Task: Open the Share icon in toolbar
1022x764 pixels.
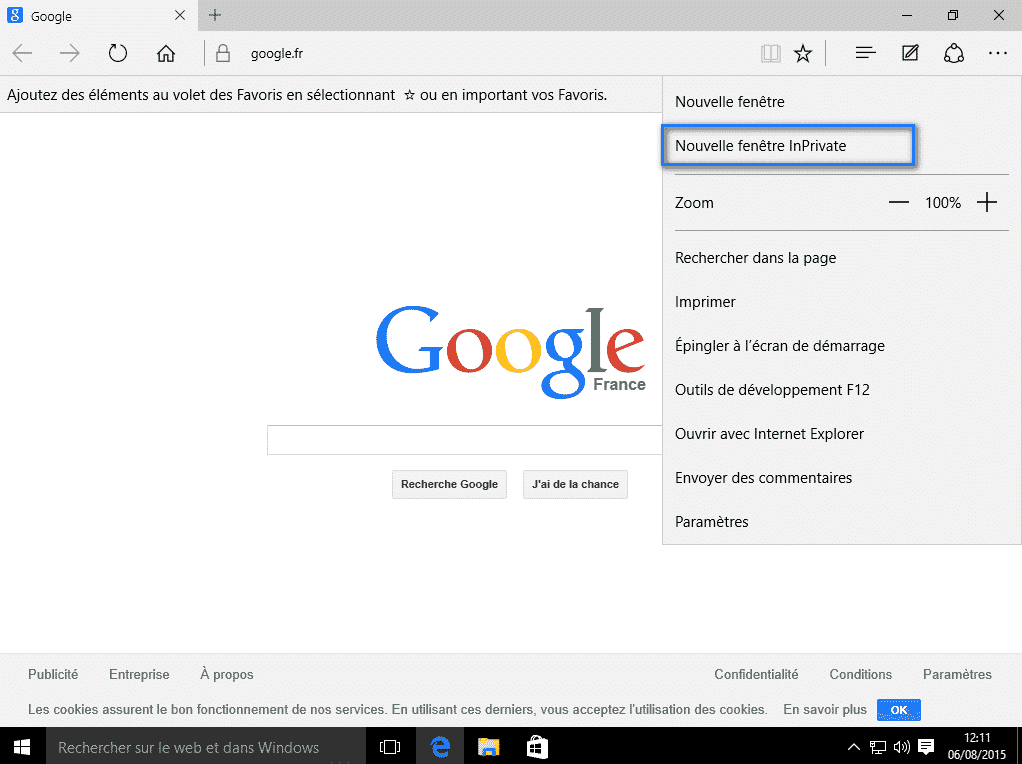Action: click(954, 54)
